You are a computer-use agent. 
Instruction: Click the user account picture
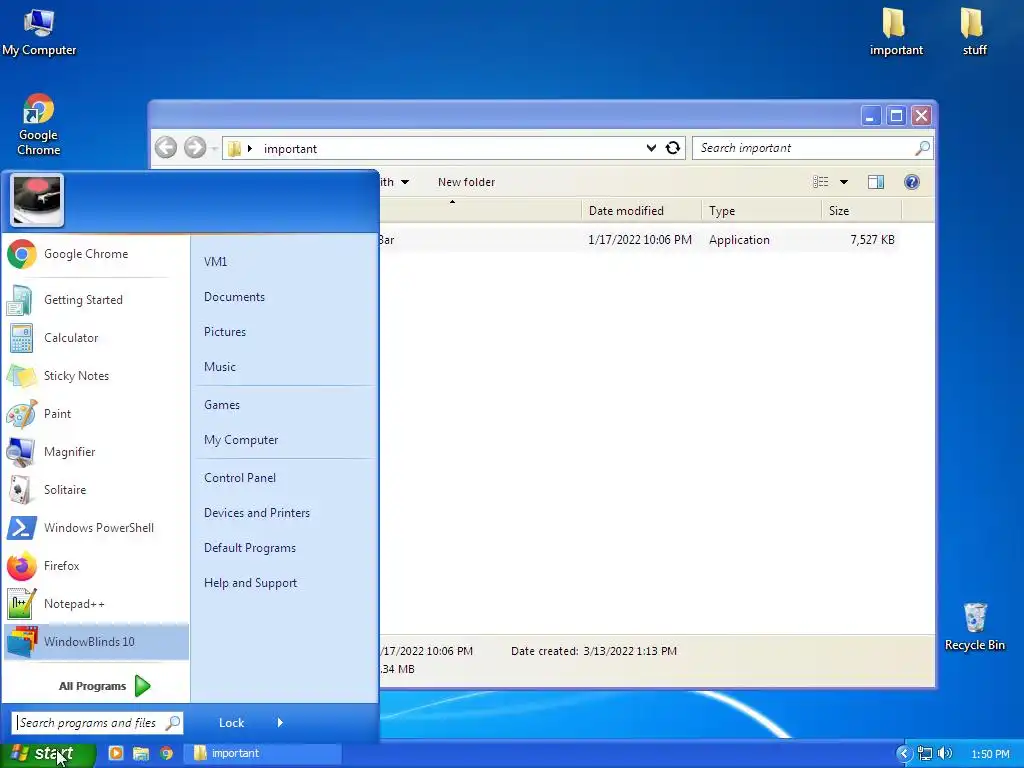pyautogui.click(x=37, y=200)
